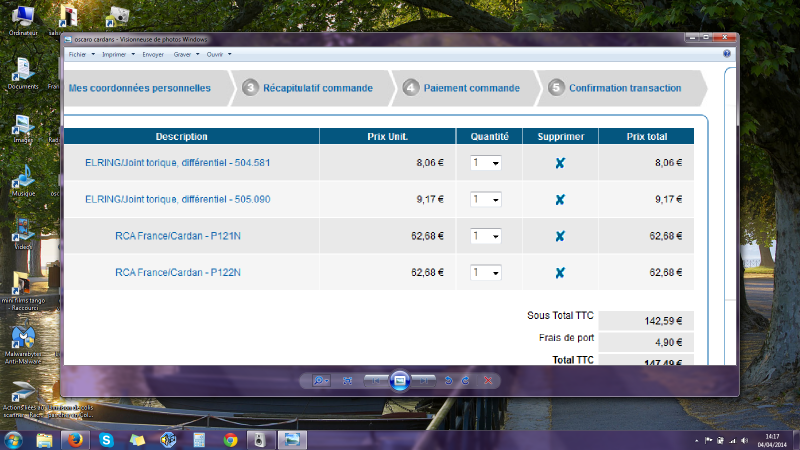Screen dimensions: 800x450
Task: Go to the next photo
Action: click(423, 381)
